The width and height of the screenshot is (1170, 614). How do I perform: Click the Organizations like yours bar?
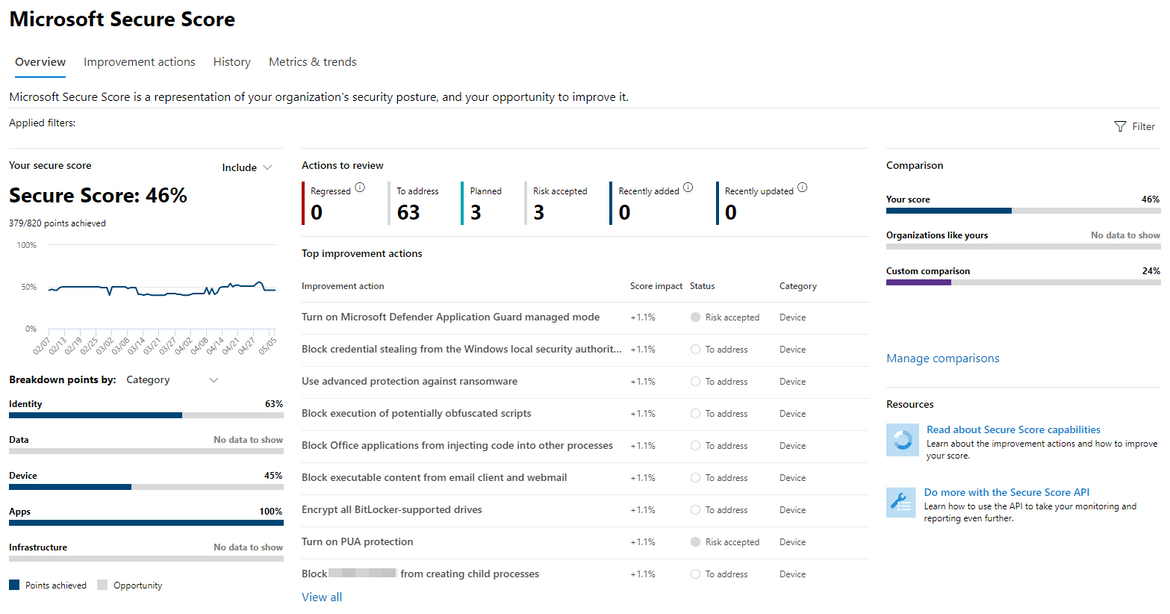(x=1023, y=246)
